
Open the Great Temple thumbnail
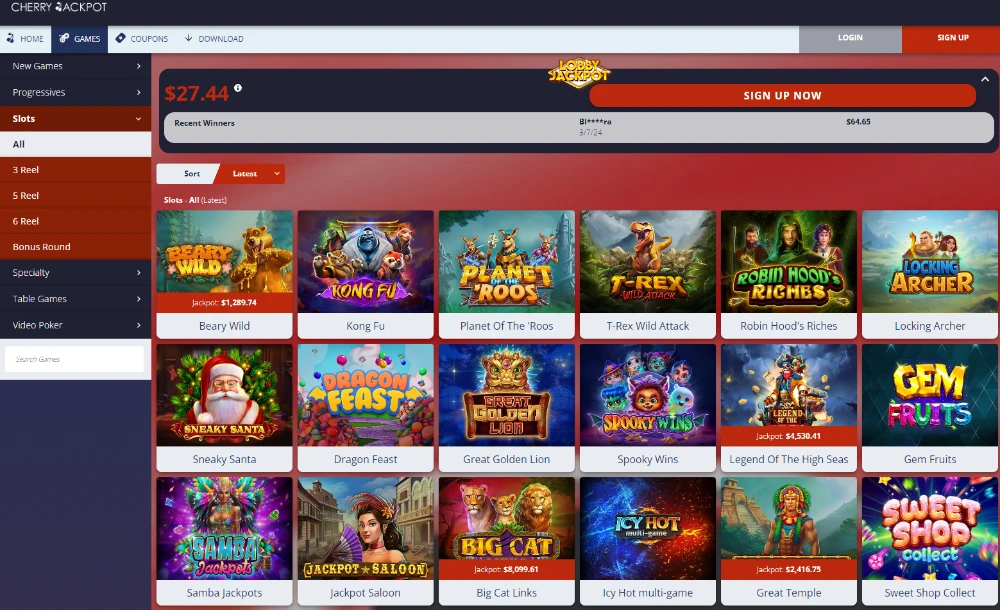tap(789, 528)
